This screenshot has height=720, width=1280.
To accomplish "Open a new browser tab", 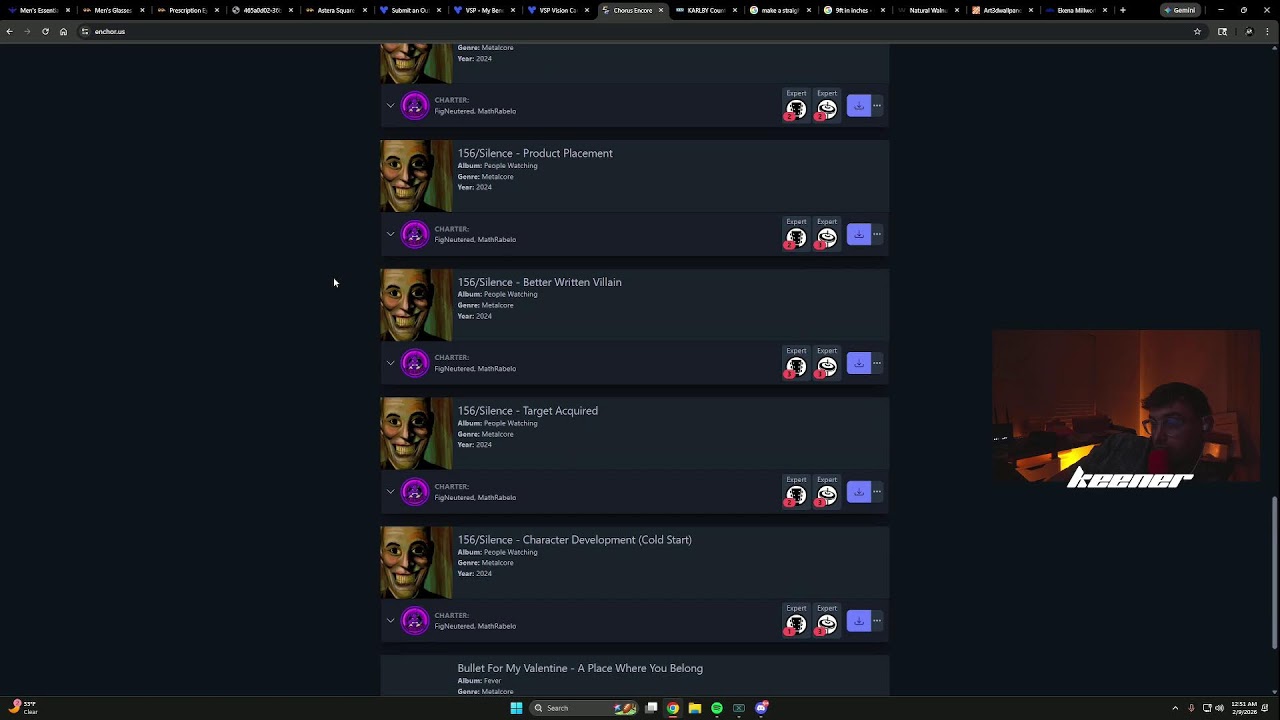I will [x=1123, y=10].
